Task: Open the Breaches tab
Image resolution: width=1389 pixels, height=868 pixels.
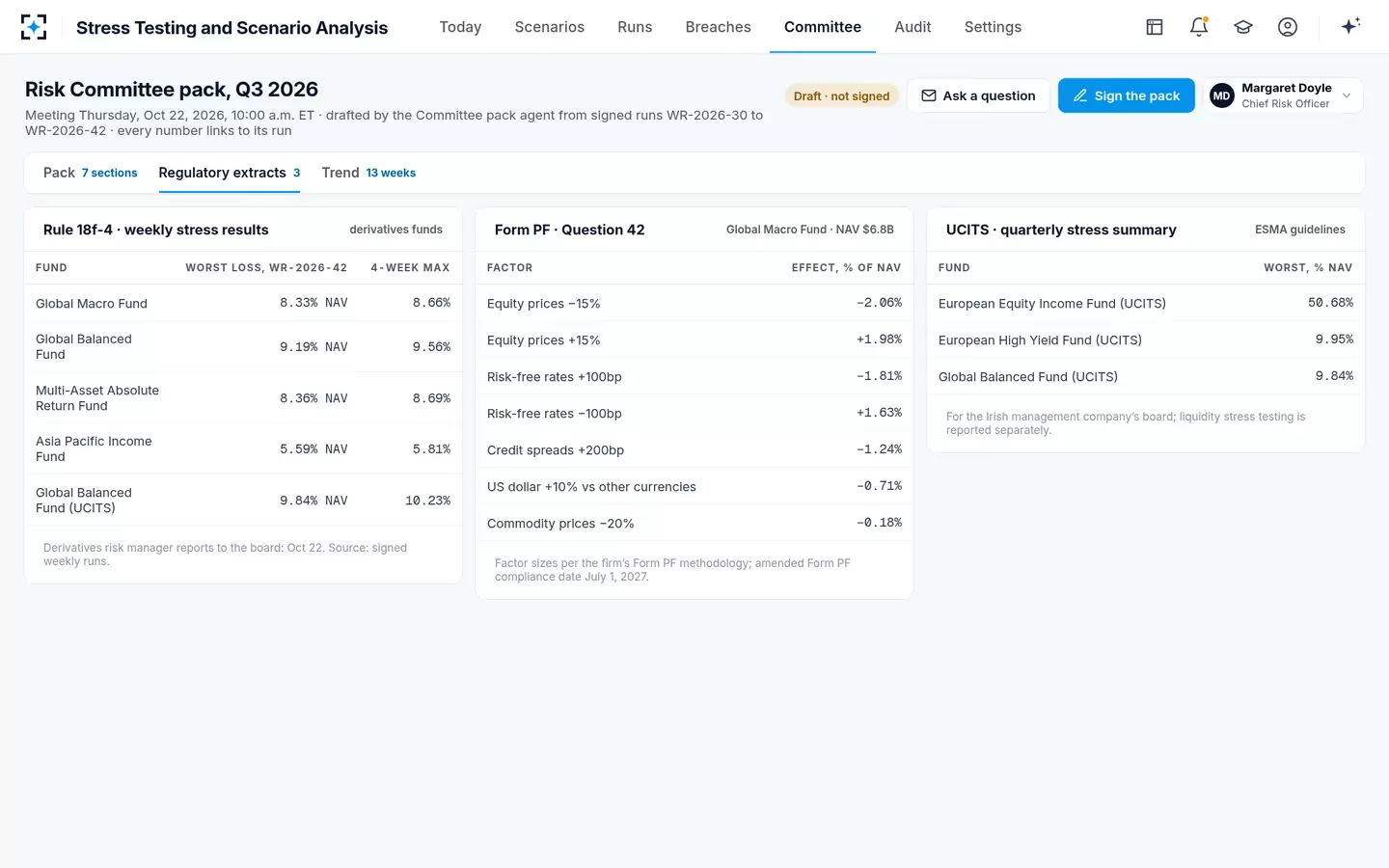Action: pyautogui.click(x=719, y=27)
